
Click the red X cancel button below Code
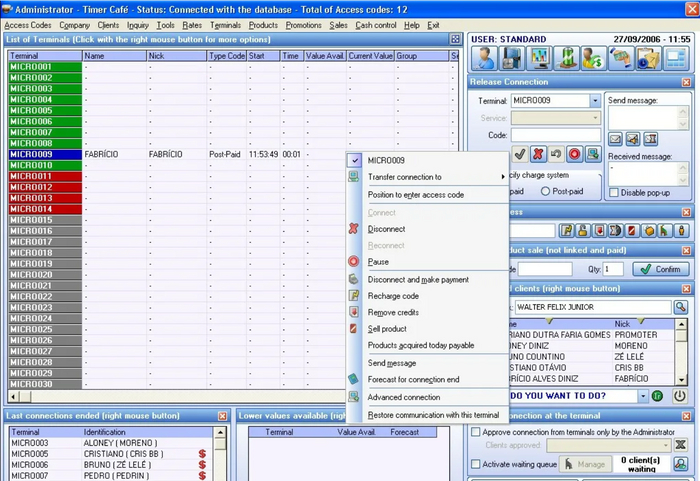538,155
